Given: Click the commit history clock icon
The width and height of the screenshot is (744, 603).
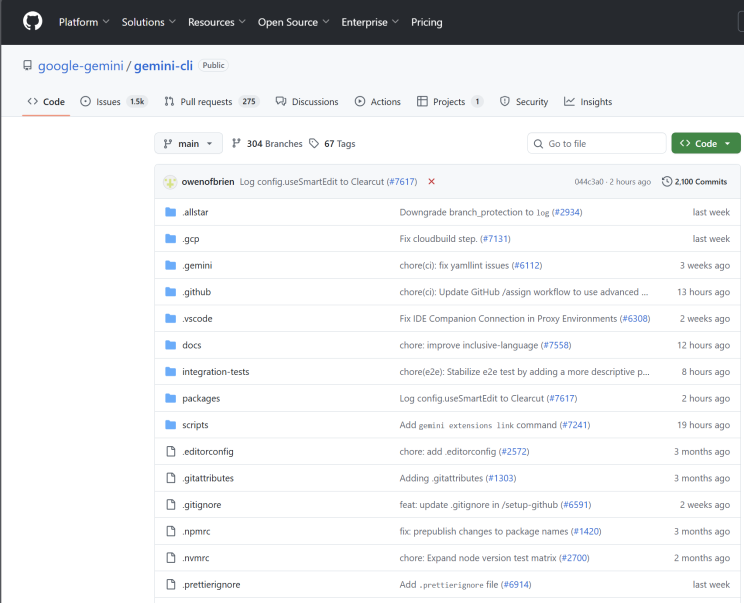Looking at the screenshot, I should pos(667,182).
